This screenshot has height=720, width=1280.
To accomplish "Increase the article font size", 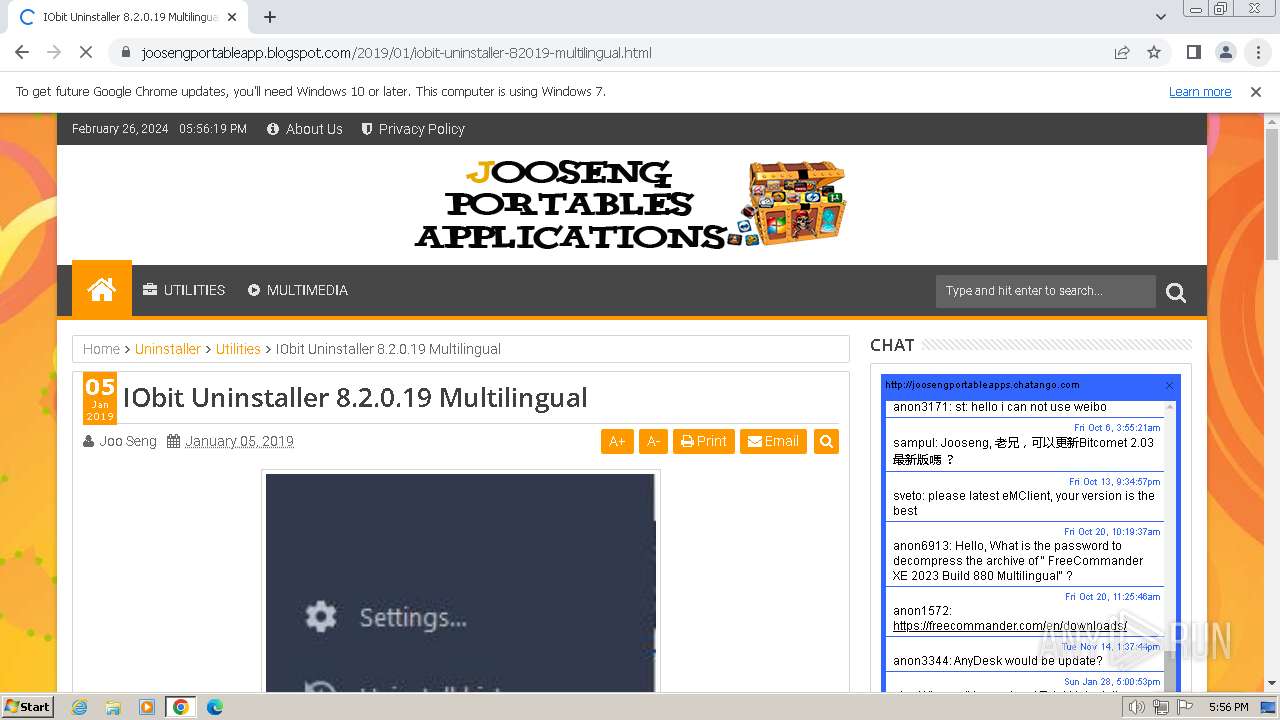I will (617, 441).
